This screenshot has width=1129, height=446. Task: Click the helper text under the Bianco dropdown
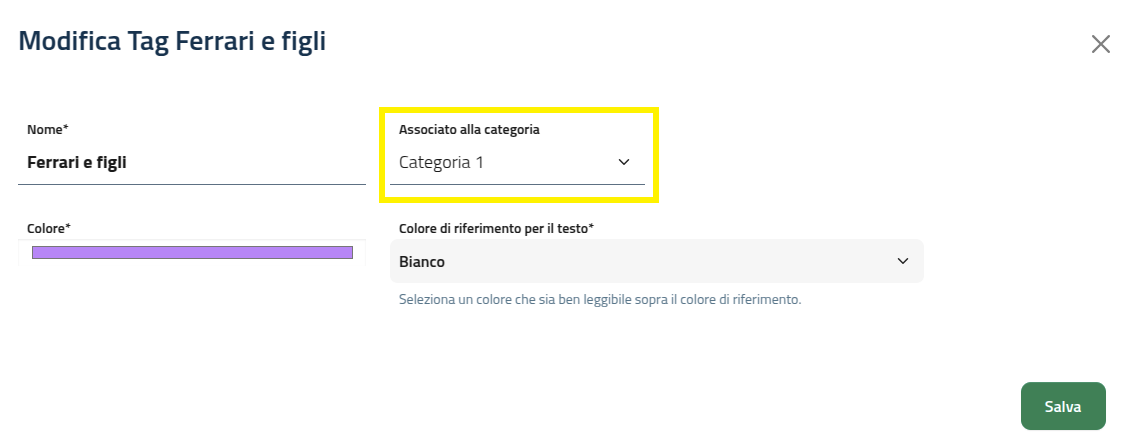600,299
